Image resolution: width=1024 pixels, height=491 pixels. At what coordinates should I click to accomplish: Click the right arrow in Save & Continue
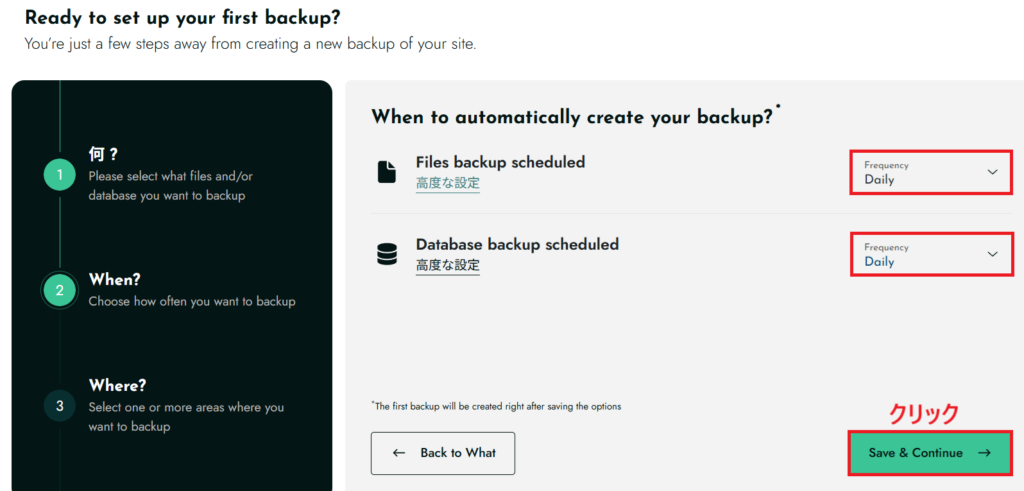(984, 453)
